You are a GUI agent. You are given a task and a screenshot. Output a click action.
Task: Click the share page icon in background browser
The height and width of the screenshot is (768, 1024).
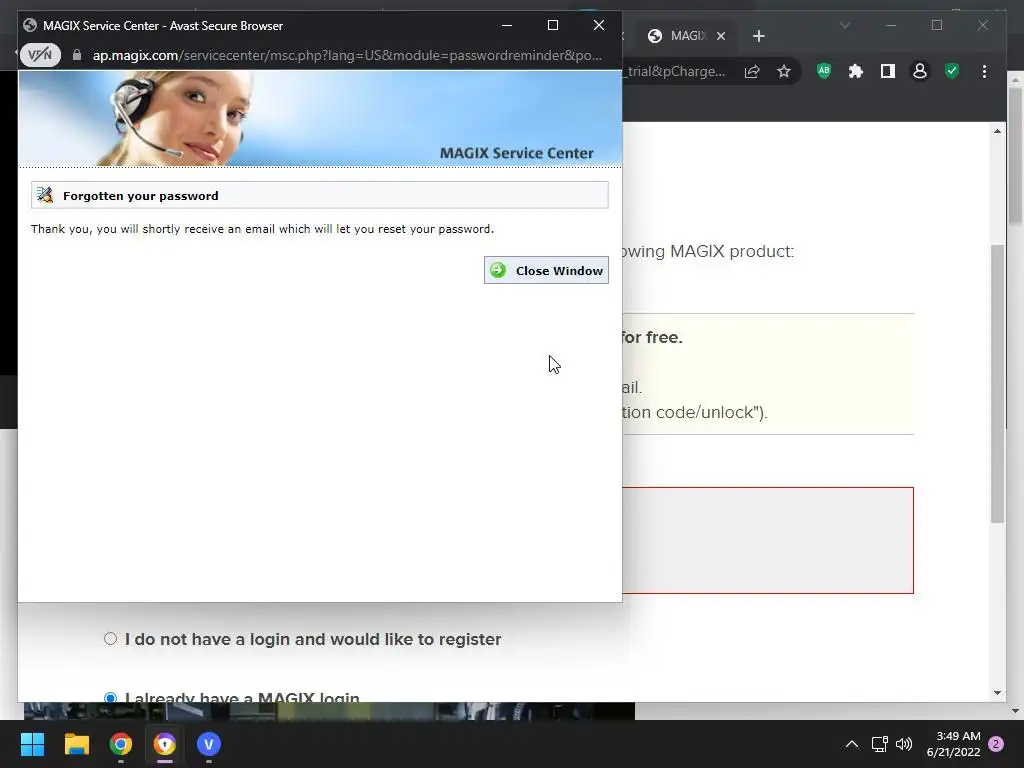(x=752, y=72)
